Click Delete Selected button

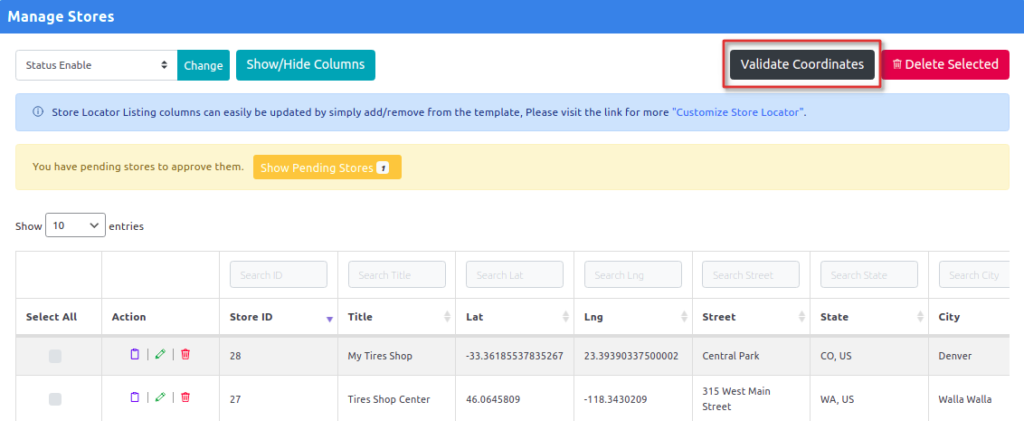(x=946, y=65)
